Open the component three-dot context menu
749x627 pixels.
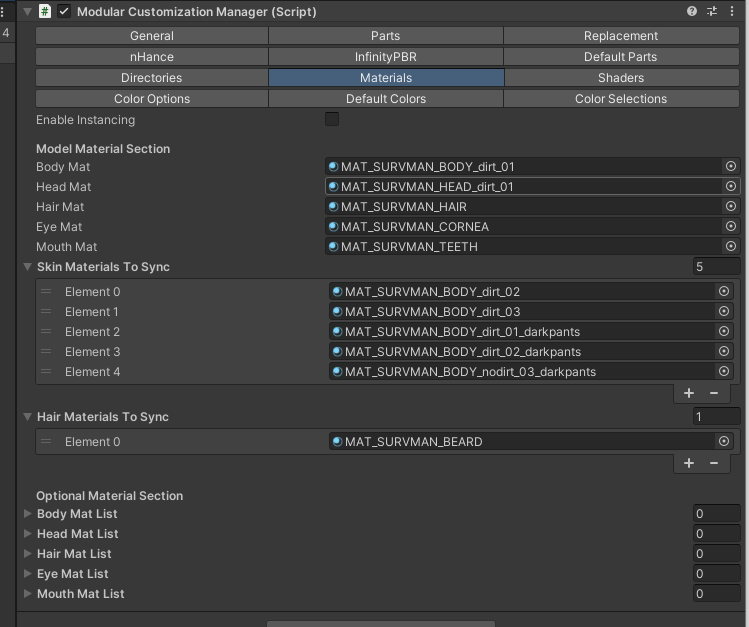point(732,11)
